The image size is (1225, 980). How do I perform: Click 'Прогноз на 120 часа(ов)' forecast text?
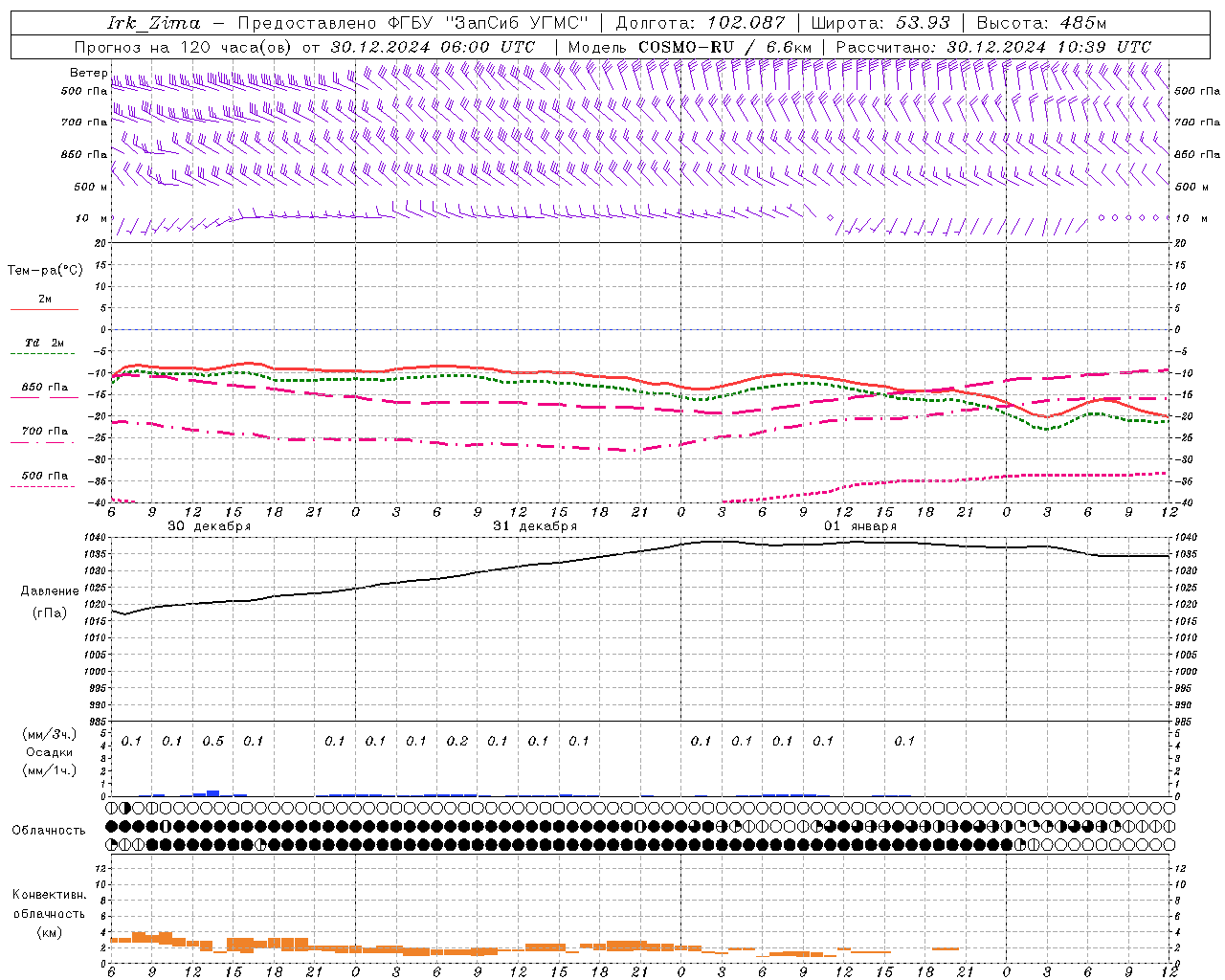184,47
